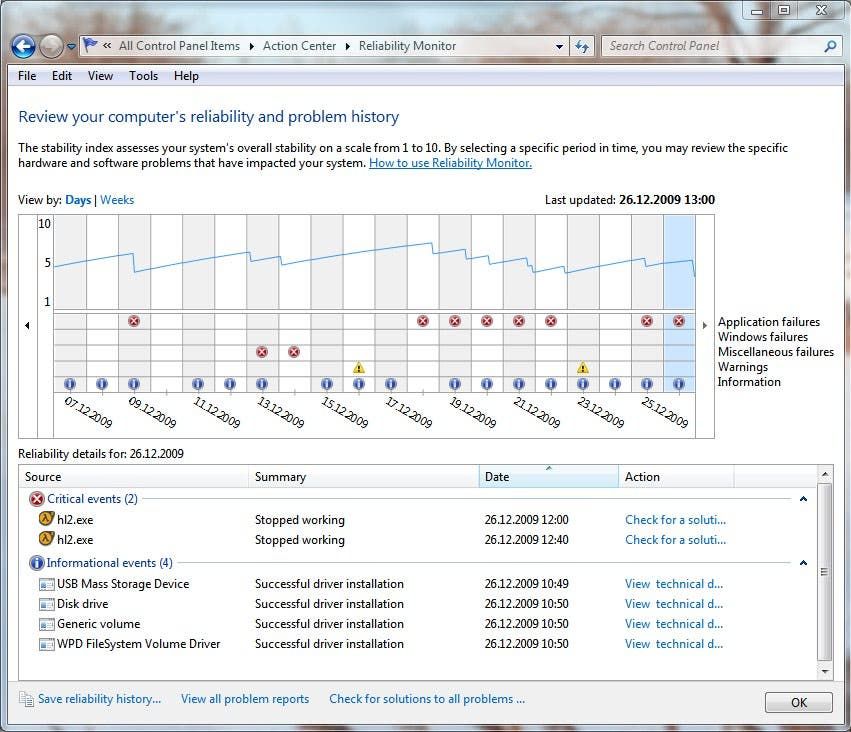Select information icon on 24.12.2009
Viewport: 851px width, 732px height.
(x=615, y=384)
